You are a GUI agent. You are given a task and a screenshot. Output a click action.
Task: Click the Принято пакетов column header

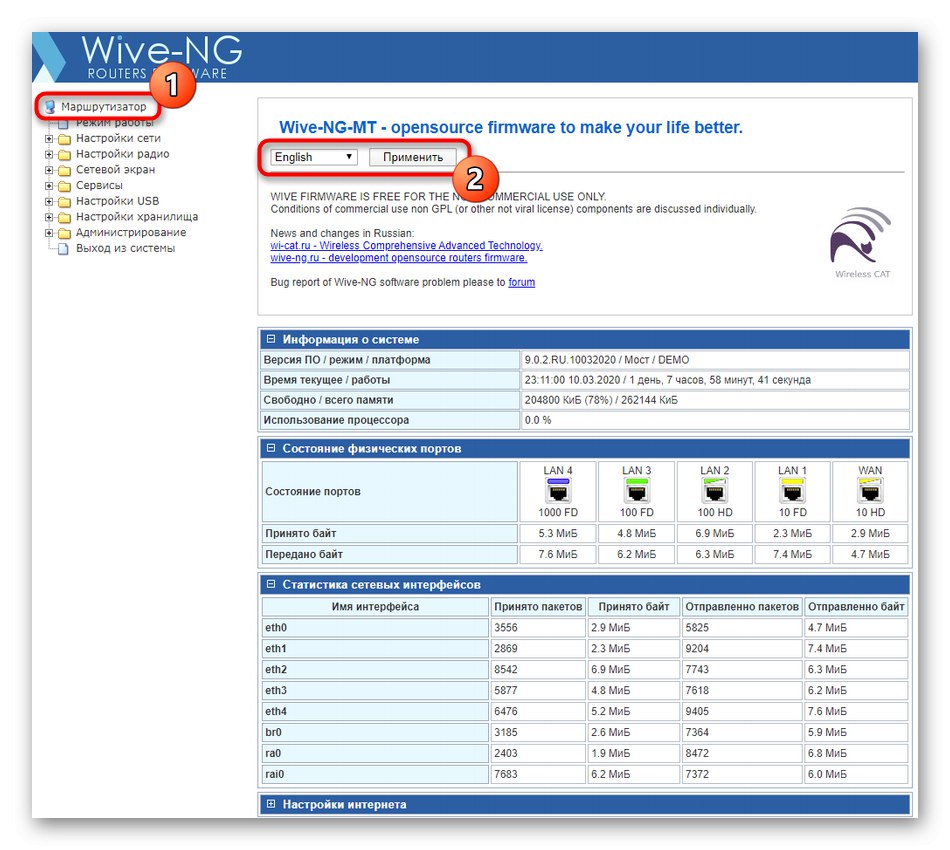click(x=538, y=606)
